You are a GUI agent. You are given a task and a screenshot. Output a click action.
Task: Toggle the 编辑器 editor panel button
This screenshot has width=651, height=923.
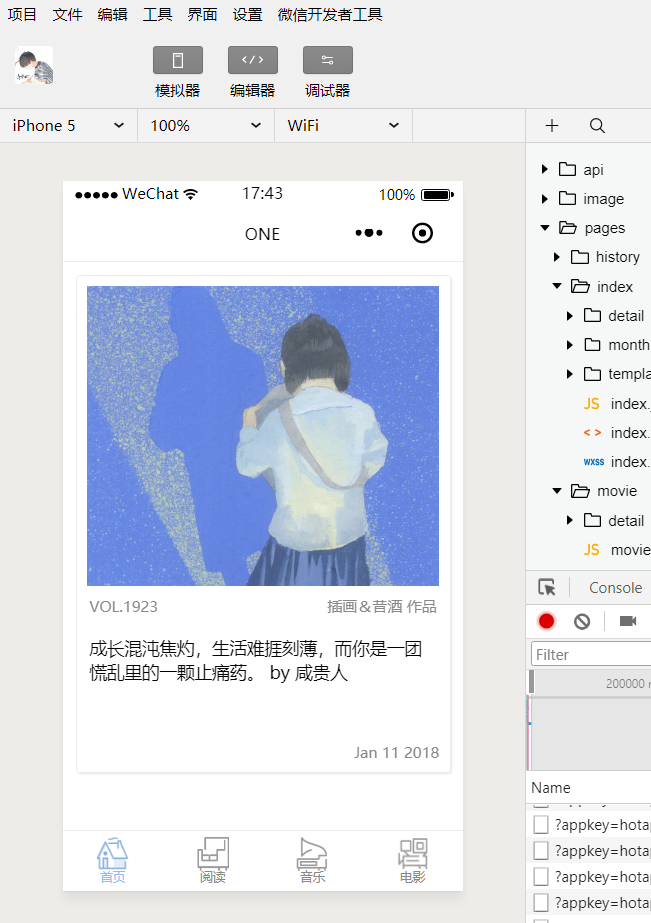coord(253,60)
